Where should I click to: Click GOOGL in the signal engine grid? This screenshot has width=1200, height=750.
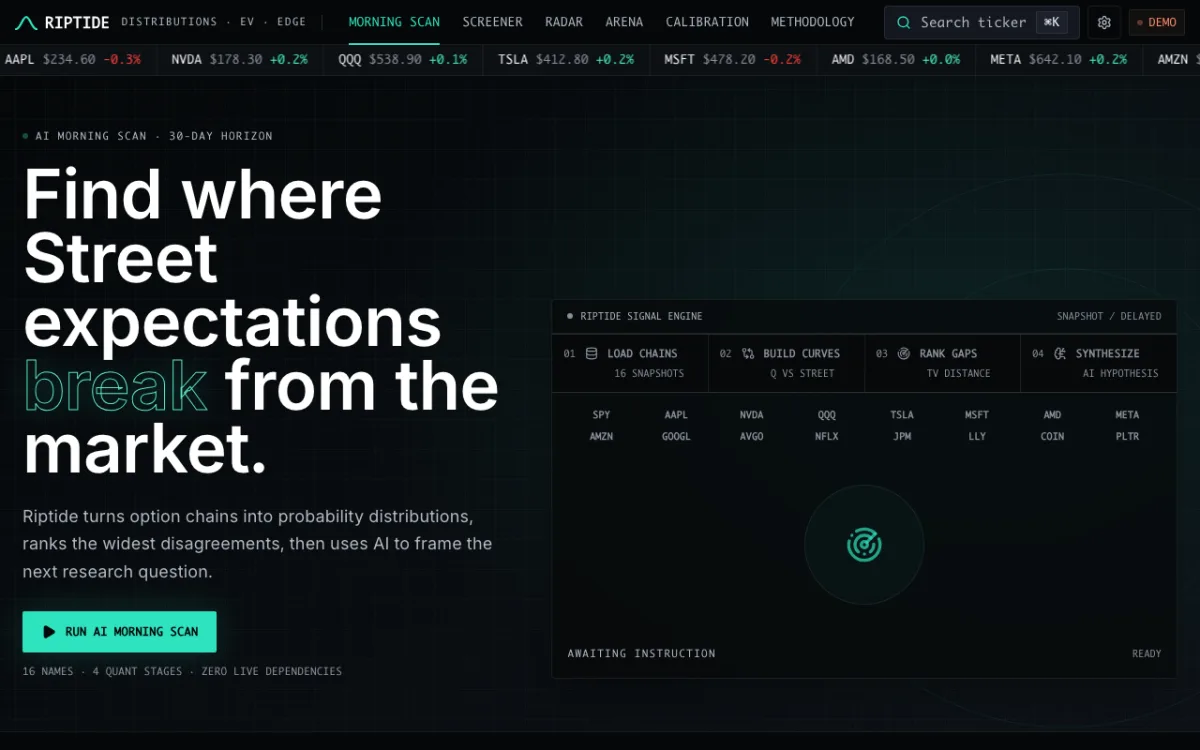pyautogui.click(x=676, y=437)
